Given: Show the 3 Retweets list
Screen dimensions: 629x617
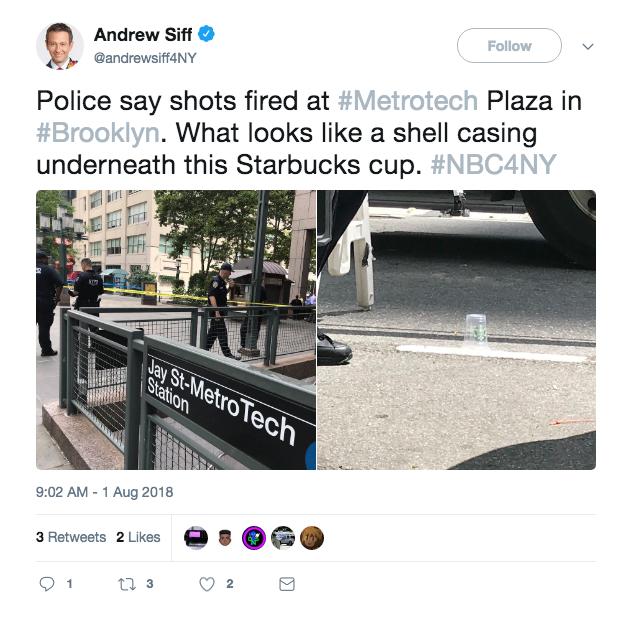Looking at the screenshot, I should tap(71, 537).
